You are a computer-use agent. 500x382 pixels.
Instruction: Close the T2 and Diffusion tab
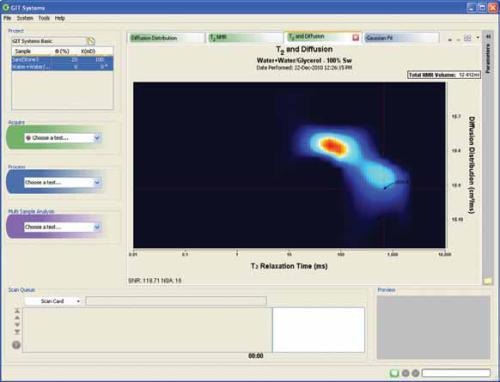coord(355,38)
